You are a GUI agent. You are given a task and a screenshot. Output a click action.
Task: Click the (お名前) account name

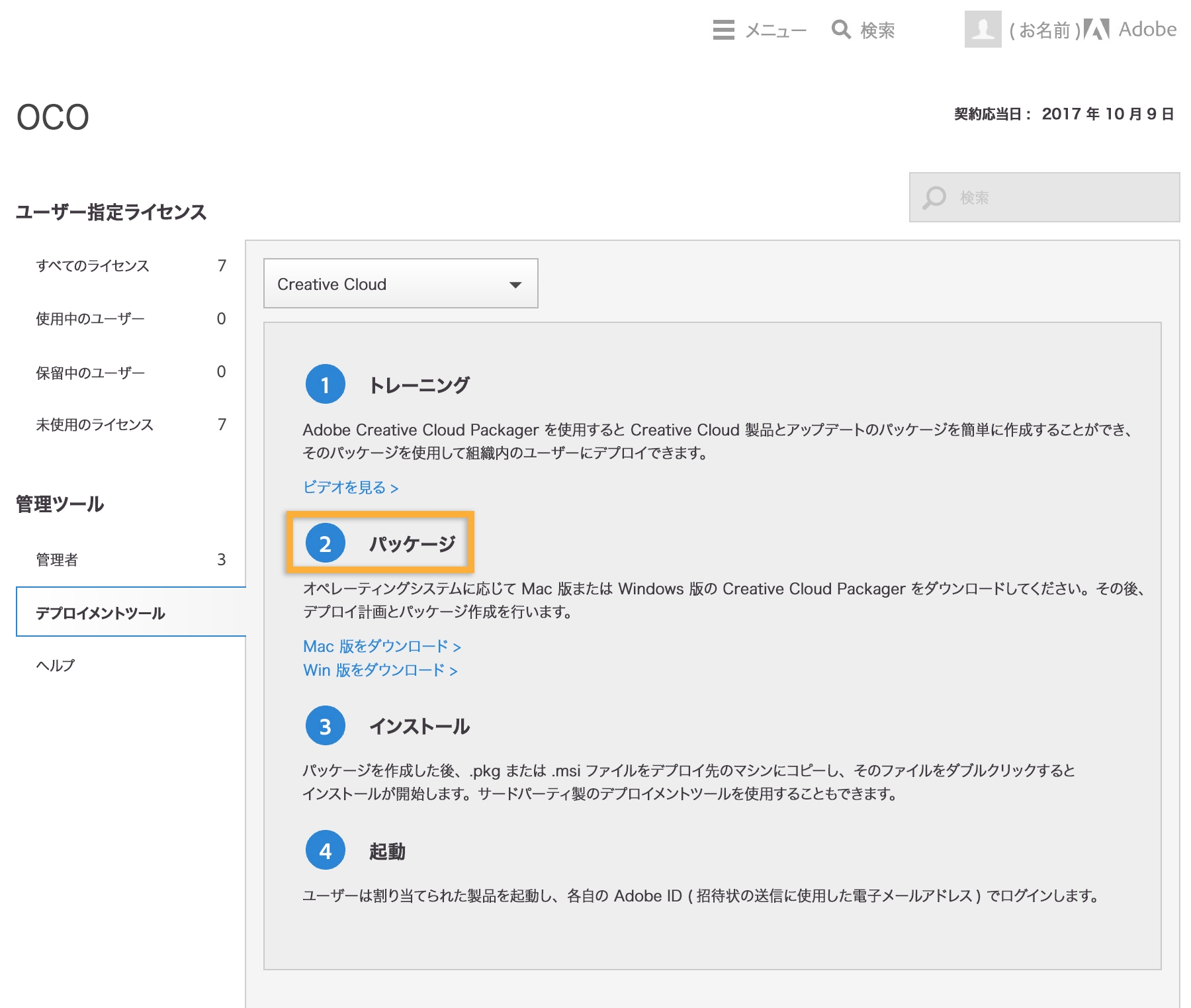tap(1045, 30)
